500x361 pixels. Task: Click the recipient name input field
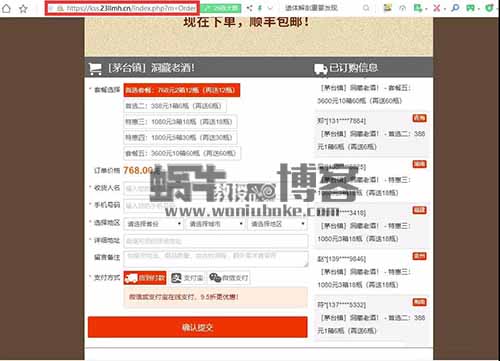215,188
